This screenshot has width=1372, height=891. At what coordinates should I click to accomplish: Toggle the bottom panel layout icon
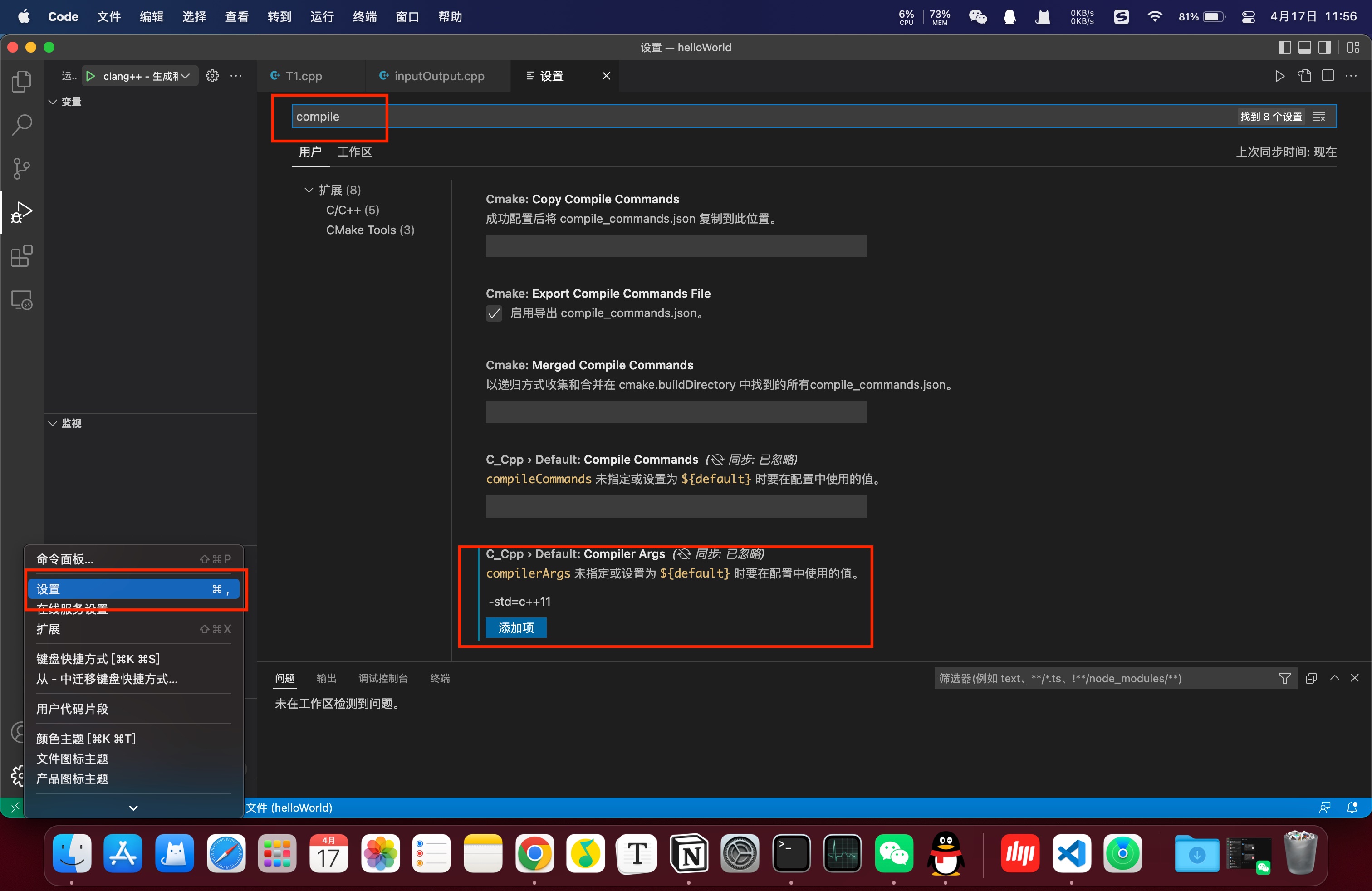[x=1304, y=47]
